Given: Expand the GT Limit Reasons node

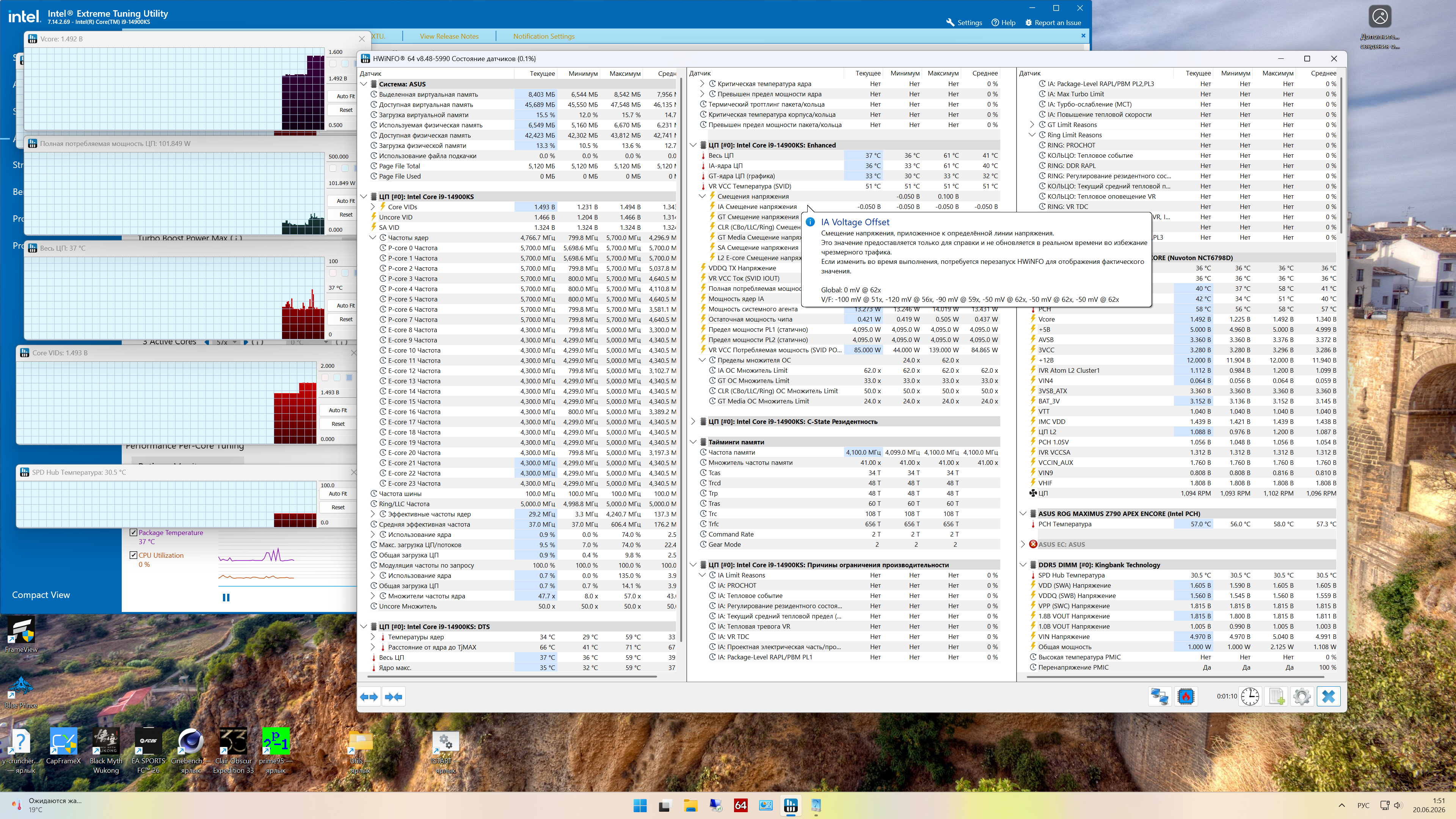Looking at the screenshot, I should click(x=1032, y=125).
